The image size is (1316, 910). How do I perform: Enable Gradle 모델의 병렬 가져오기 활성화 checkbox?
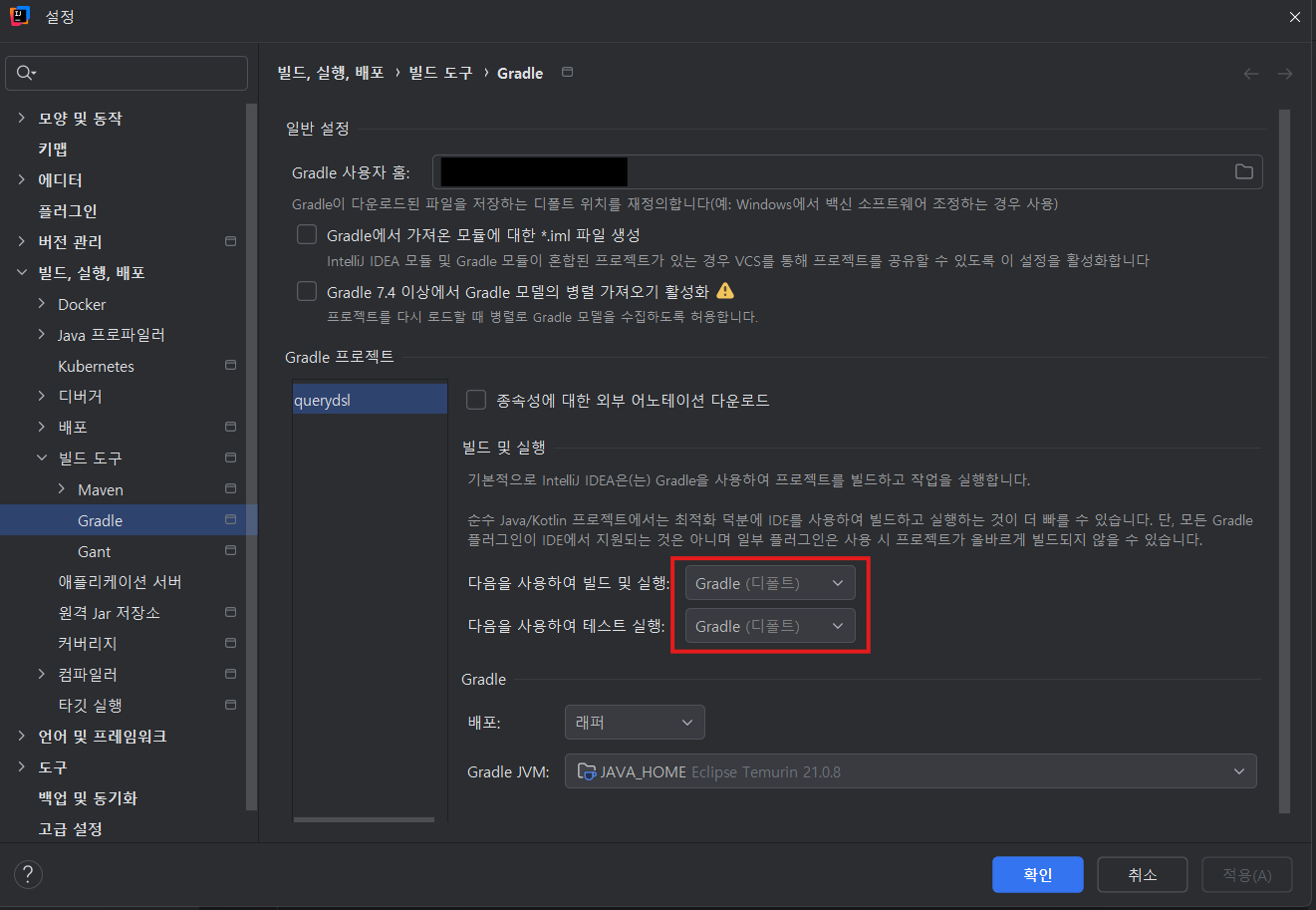coord(307,291)
